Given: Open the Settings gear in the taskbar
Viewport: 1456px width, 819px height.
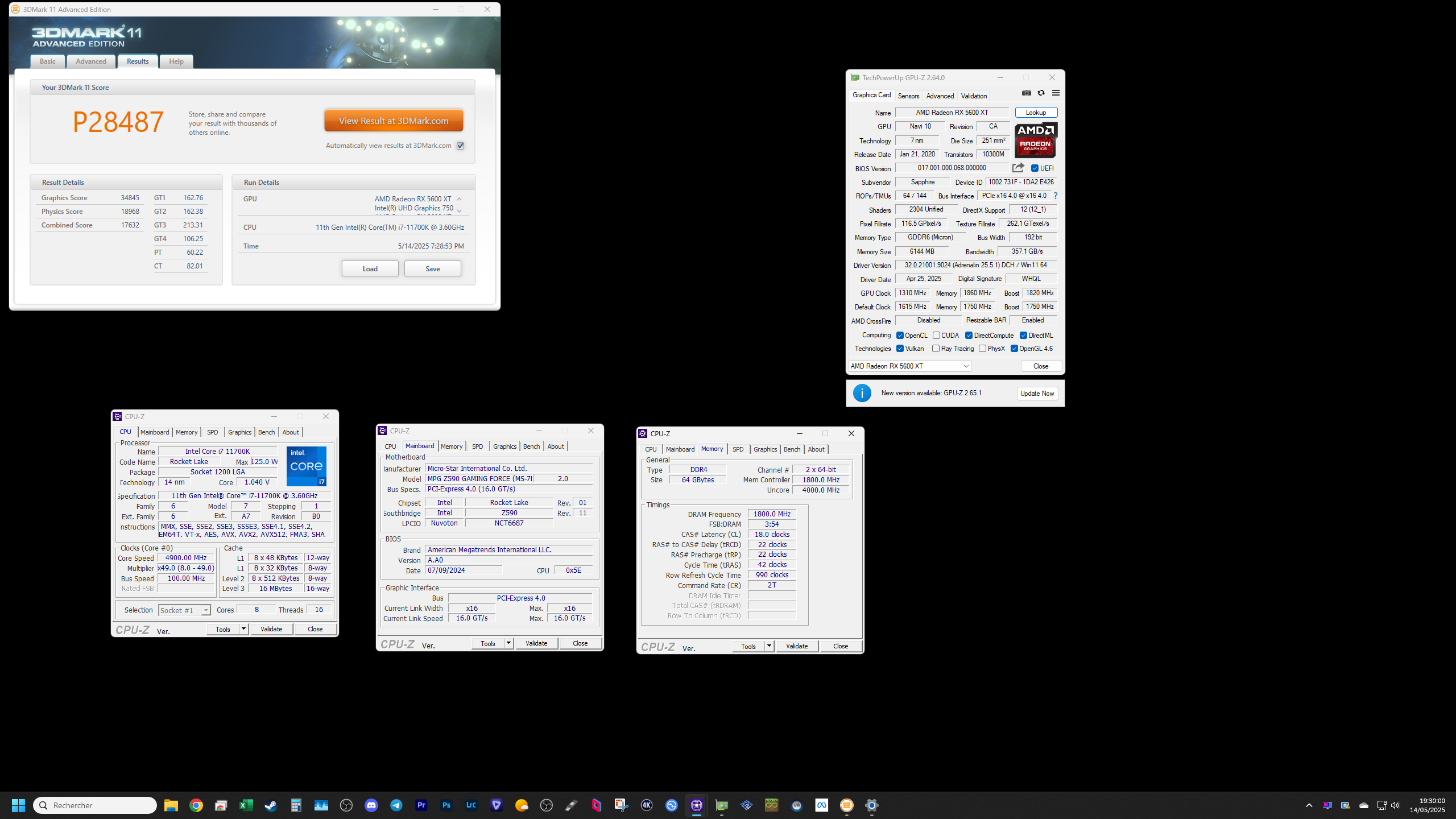Looking at the screenshot, I should pyautogui.click(x=872, y=805).
